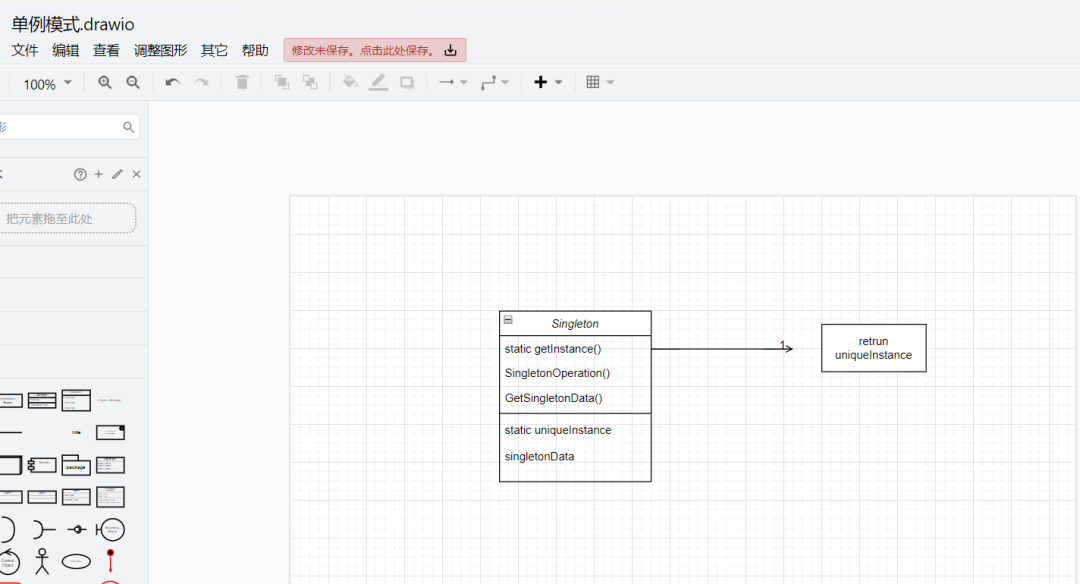Image resolution: width=1080 pixels, height=584 pixels.
Task: Click the delete trash icon
Action: pos(242,83)
